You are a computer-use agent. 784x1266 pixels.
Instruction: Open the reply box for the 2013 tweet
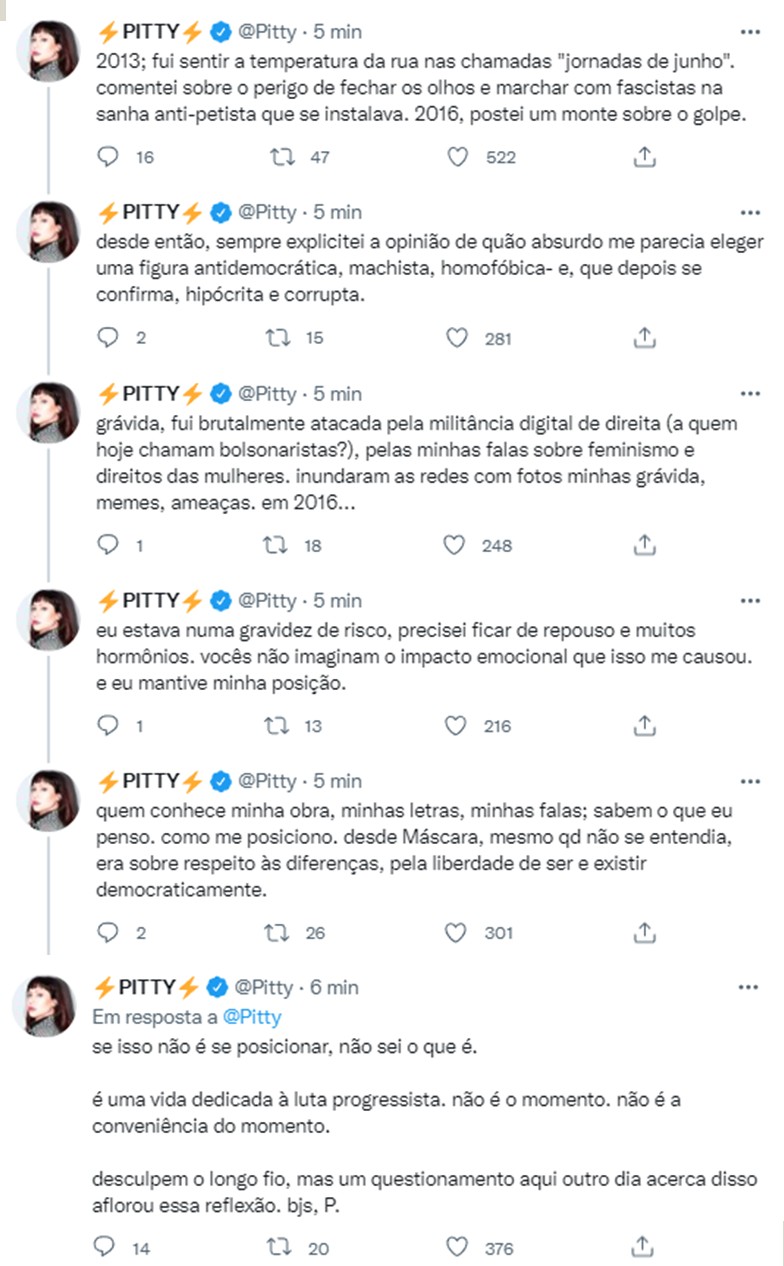(x=107, y=156)
